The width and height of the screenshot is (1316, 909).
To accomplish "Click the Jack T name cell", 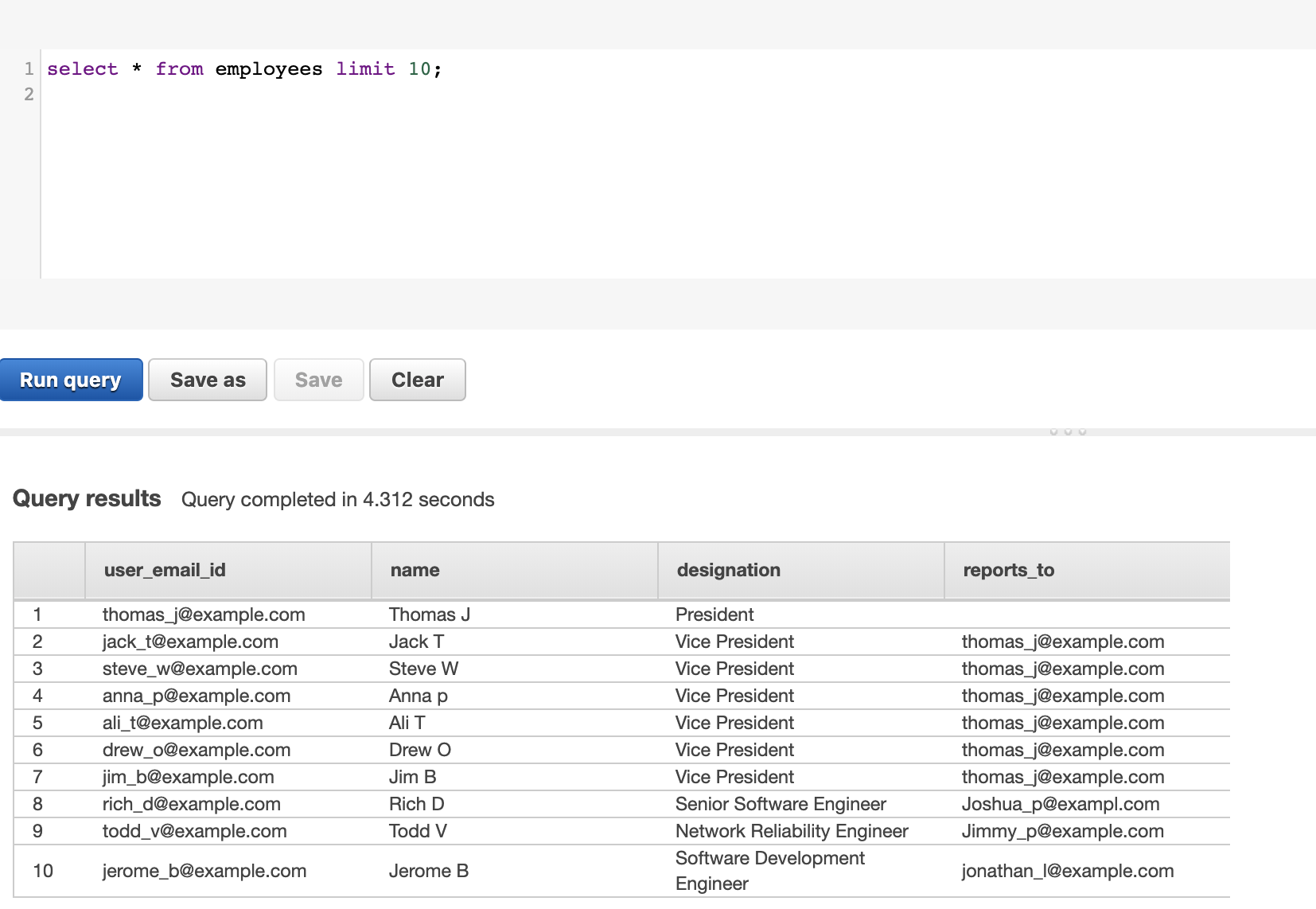I will [x=416, y=642].
